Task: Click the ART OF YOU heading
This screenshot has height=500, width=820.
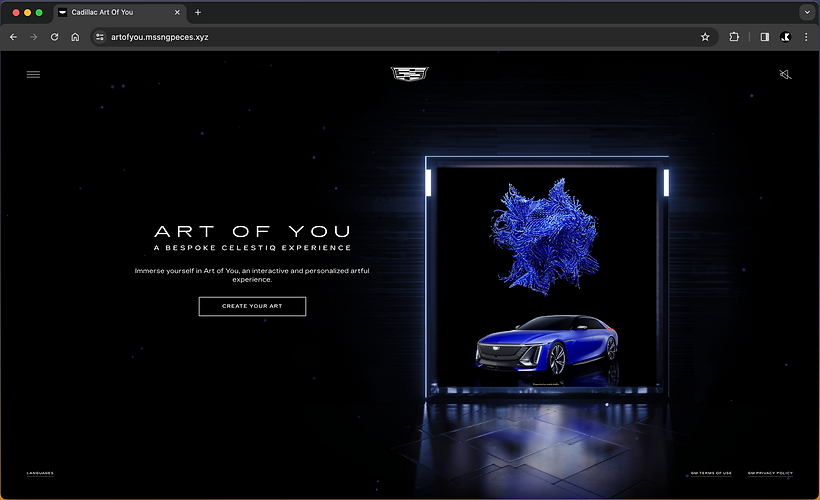Action: 253,231
